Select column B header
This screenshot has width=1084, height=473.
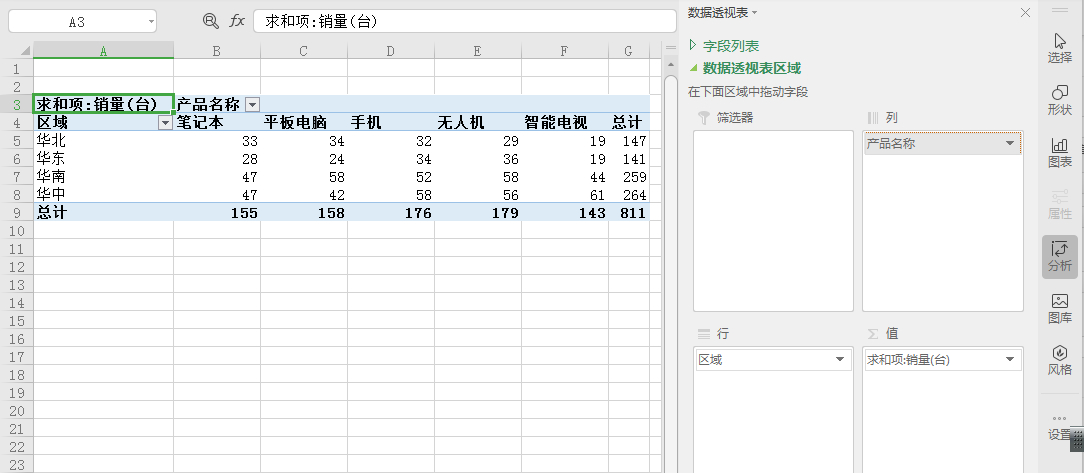[217, 50]
